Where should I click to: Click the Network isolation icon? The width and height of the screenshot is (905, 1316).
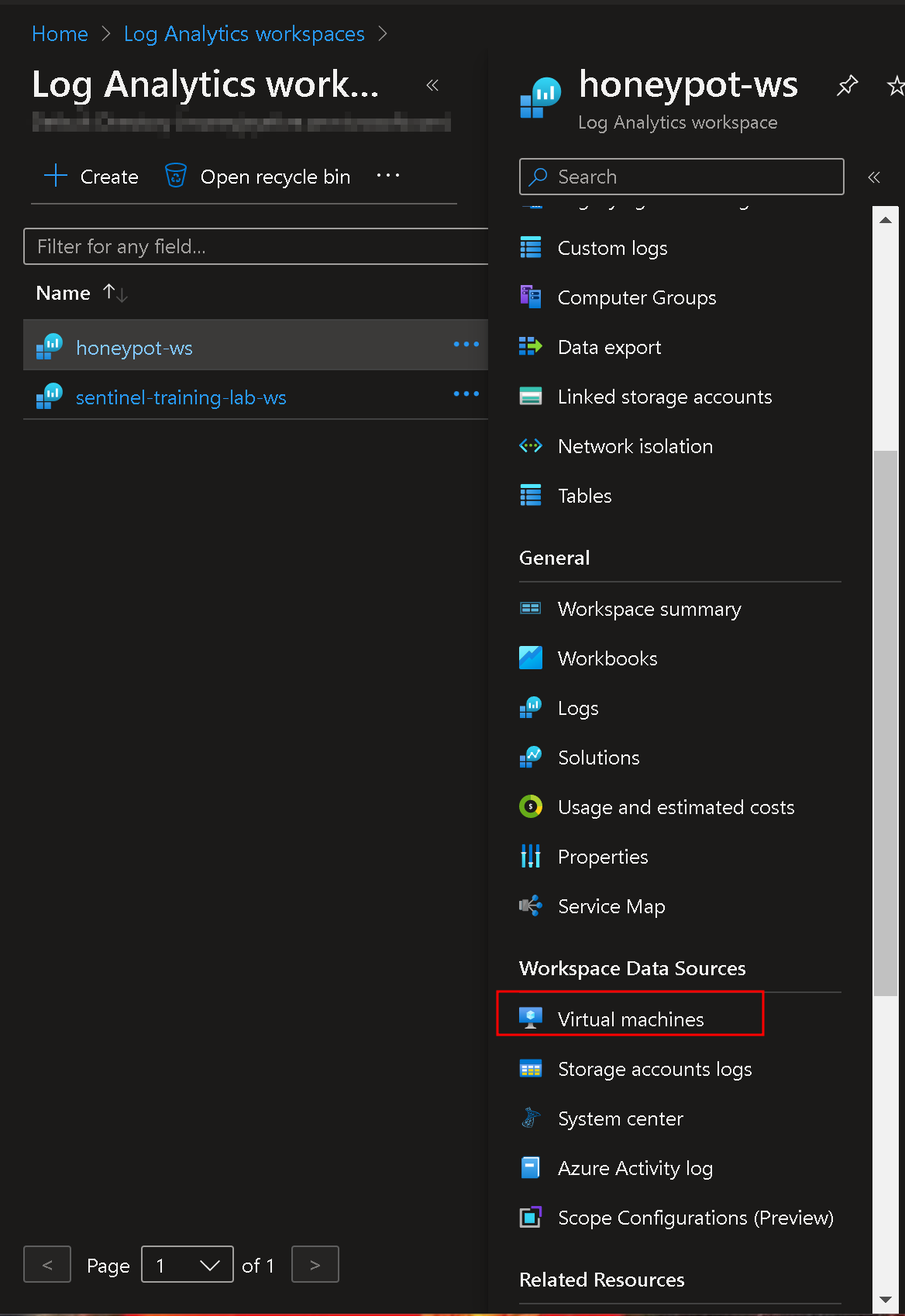click(531, 445)
